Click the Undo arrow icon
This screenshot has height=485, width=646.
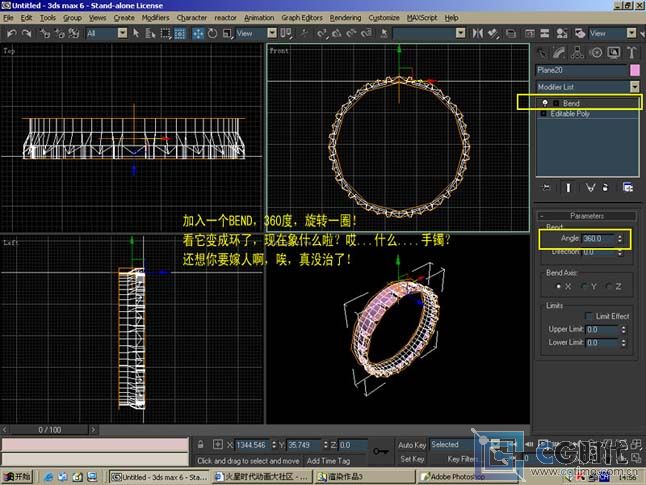pyautogui.click(x=12, y=33)
